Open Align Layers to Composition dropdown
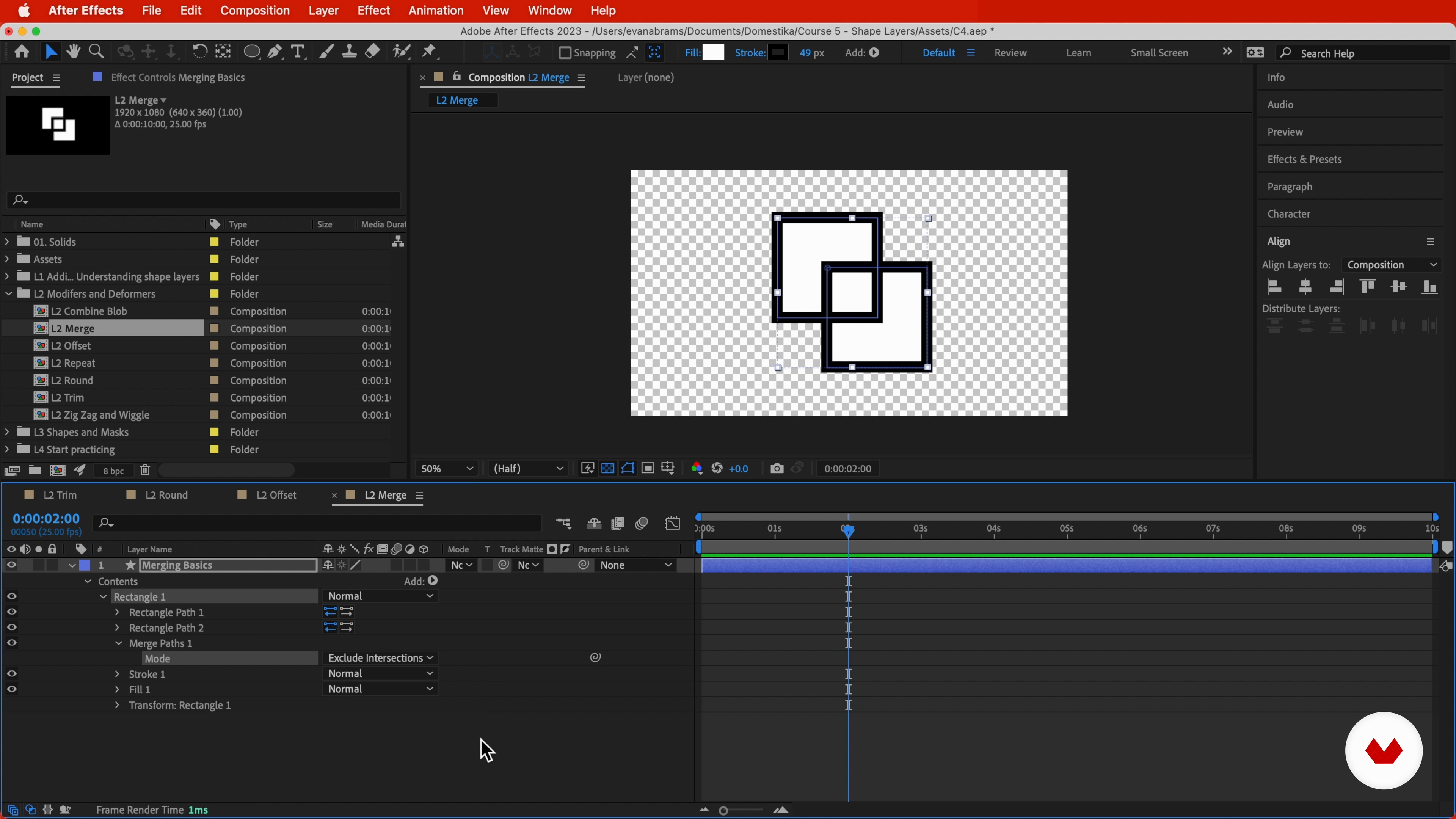Screen dimensions: 1456x819 click(x=1392, y=265)
